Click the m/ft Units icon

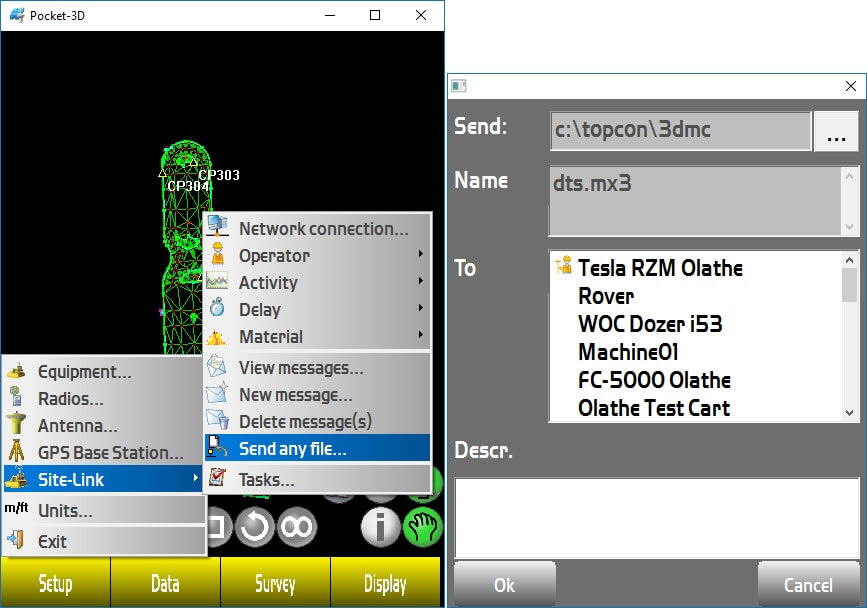16,507
